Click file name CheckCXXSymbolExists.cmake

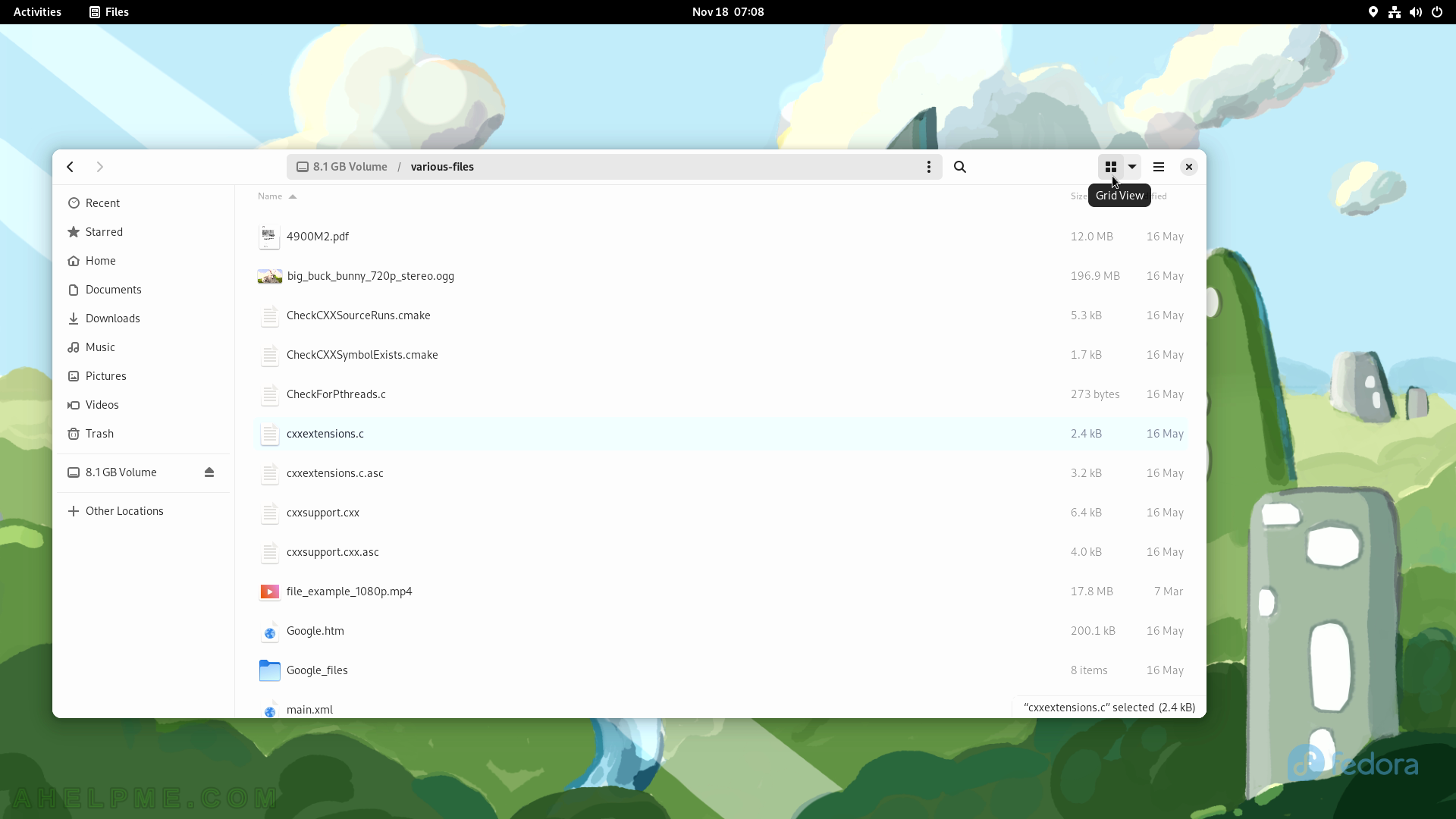point(362,355)
